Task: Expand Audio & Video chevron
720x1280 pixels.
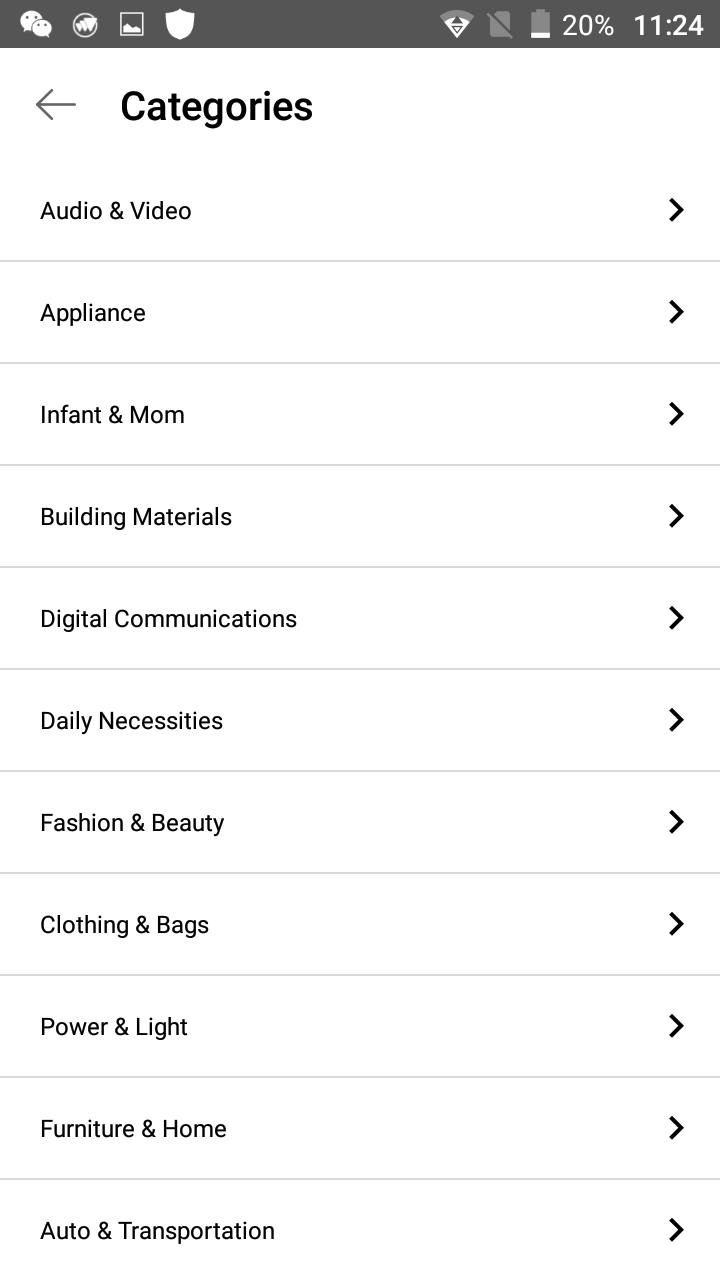Action: tap(676, 210)
